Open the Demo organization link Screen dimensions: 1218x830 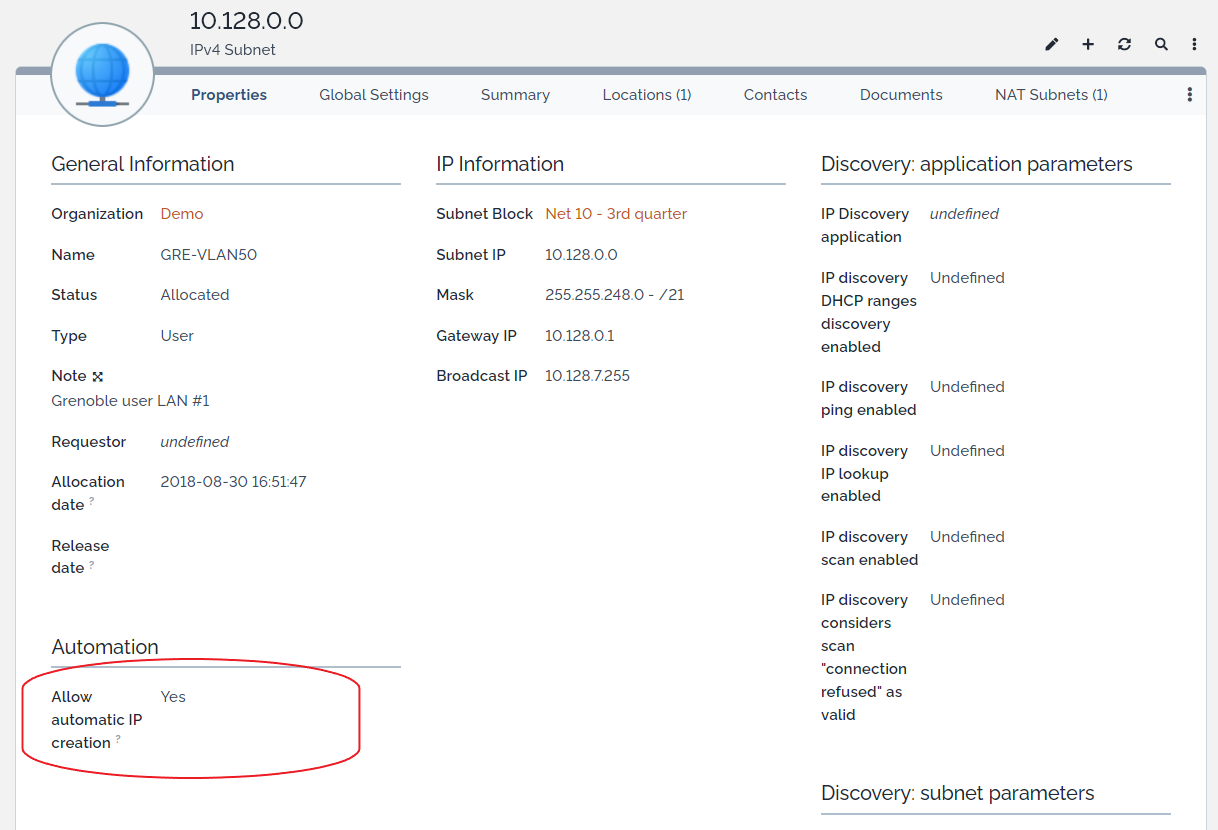[x=181, y=214]
